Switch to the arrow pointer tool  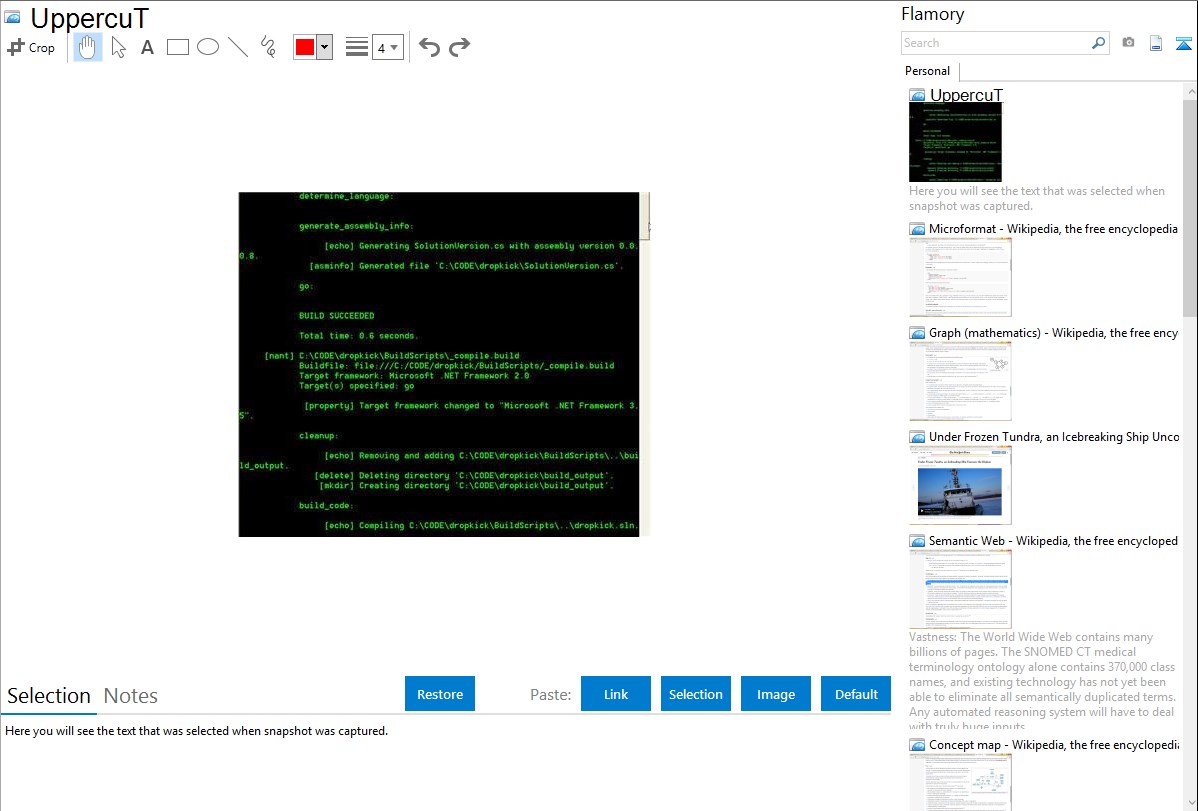(118, 47)
